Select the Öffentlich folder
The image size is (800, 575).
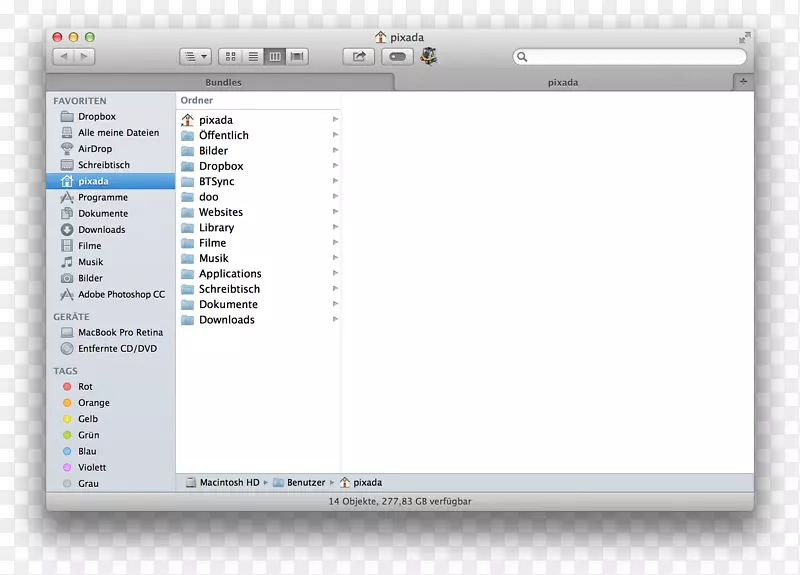259,135
